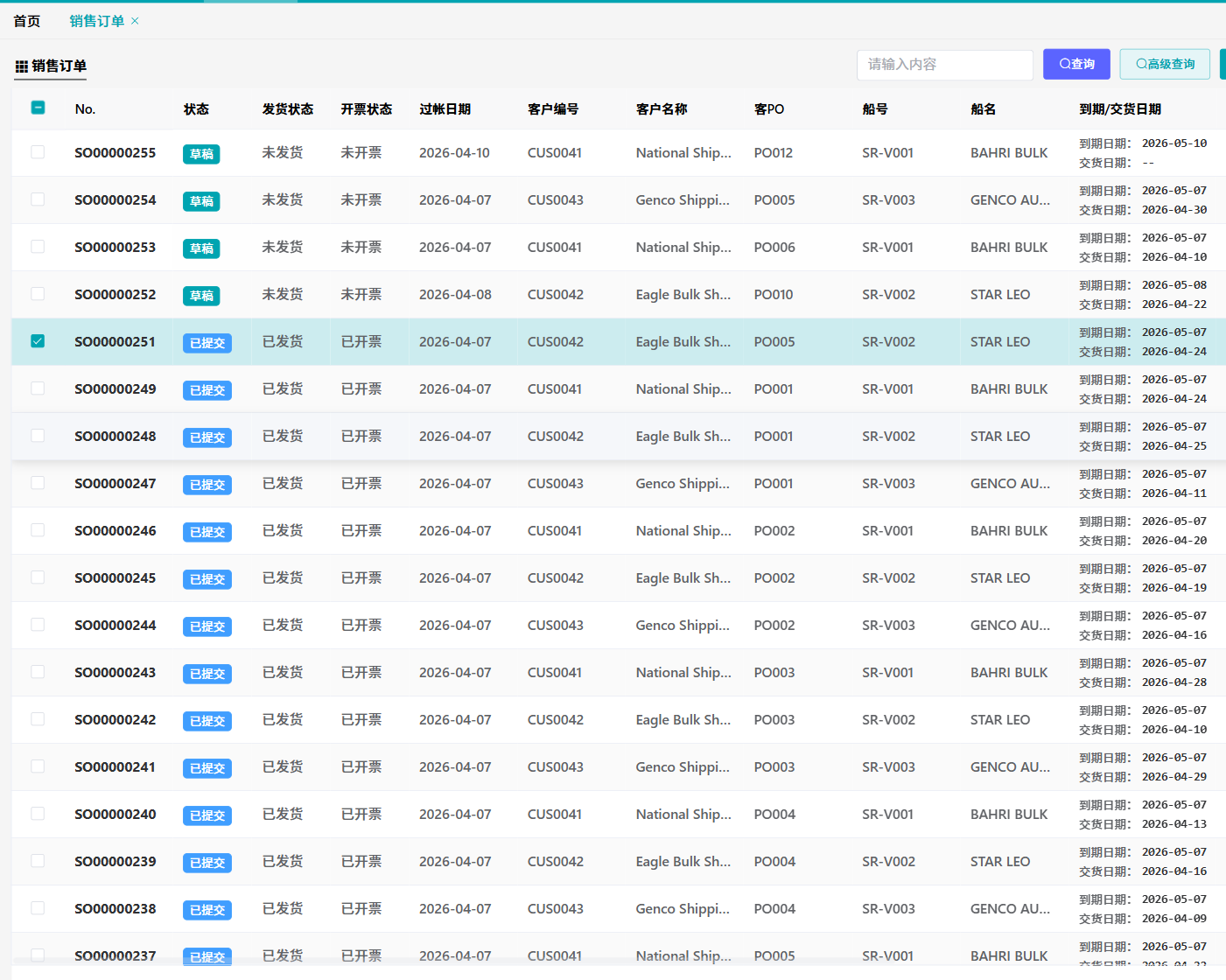Click the 已提交 badge on SO00000249
Image resolution: width=1226 pixels, height=980 pixels.
(207, 390)
